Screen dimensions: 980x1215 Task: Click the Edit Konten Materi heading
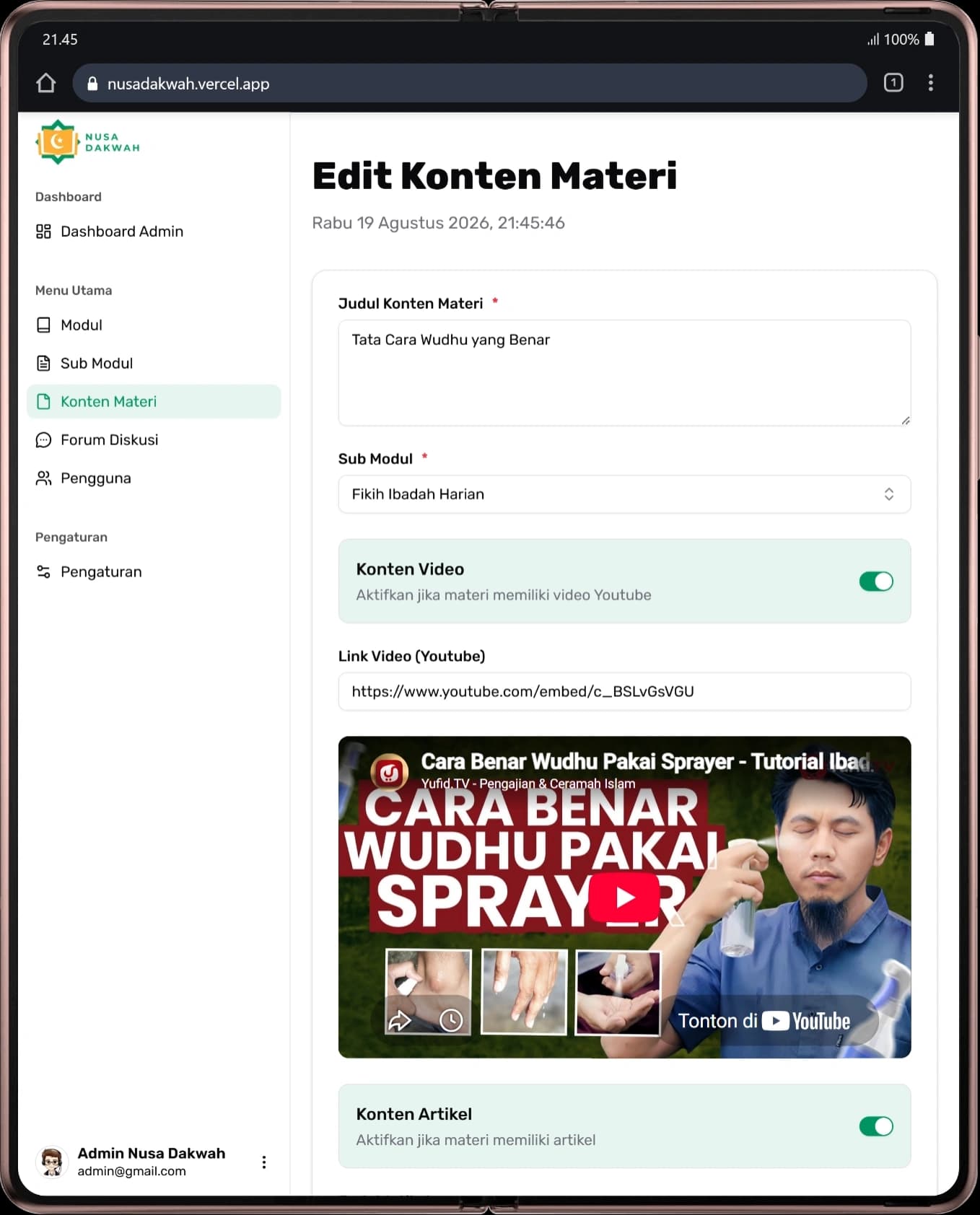coord(494,176)
